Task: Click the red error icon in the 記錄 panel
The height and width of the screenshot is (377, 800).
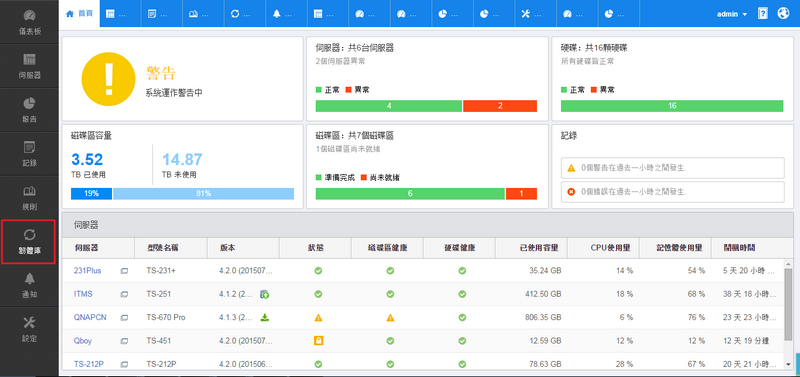Action: [571, 192]
